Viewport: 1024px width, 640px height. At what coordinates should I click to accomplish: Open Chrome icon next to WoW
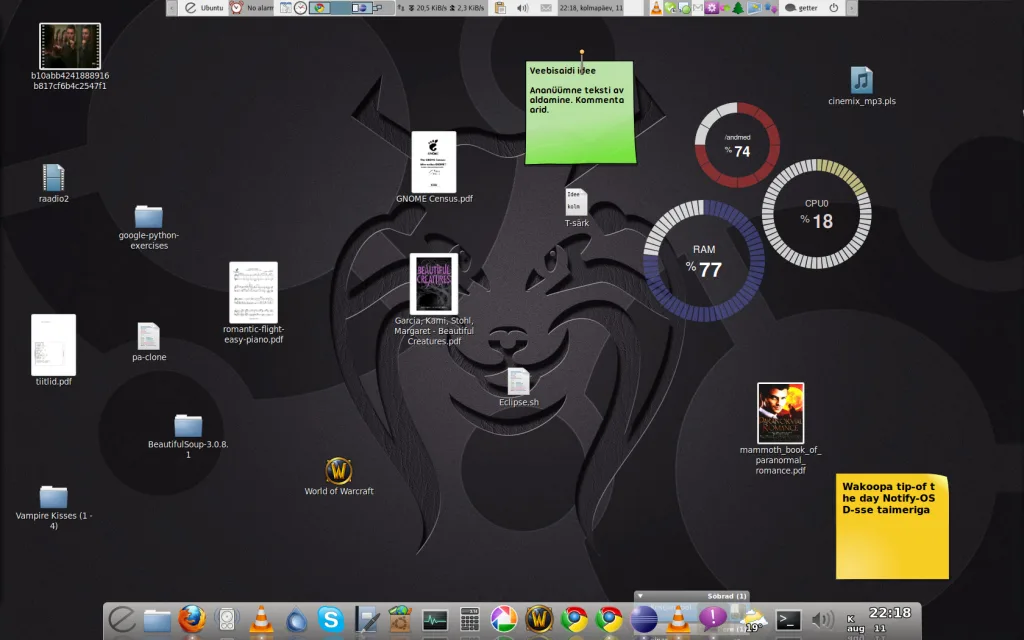(x=574, y=619)
